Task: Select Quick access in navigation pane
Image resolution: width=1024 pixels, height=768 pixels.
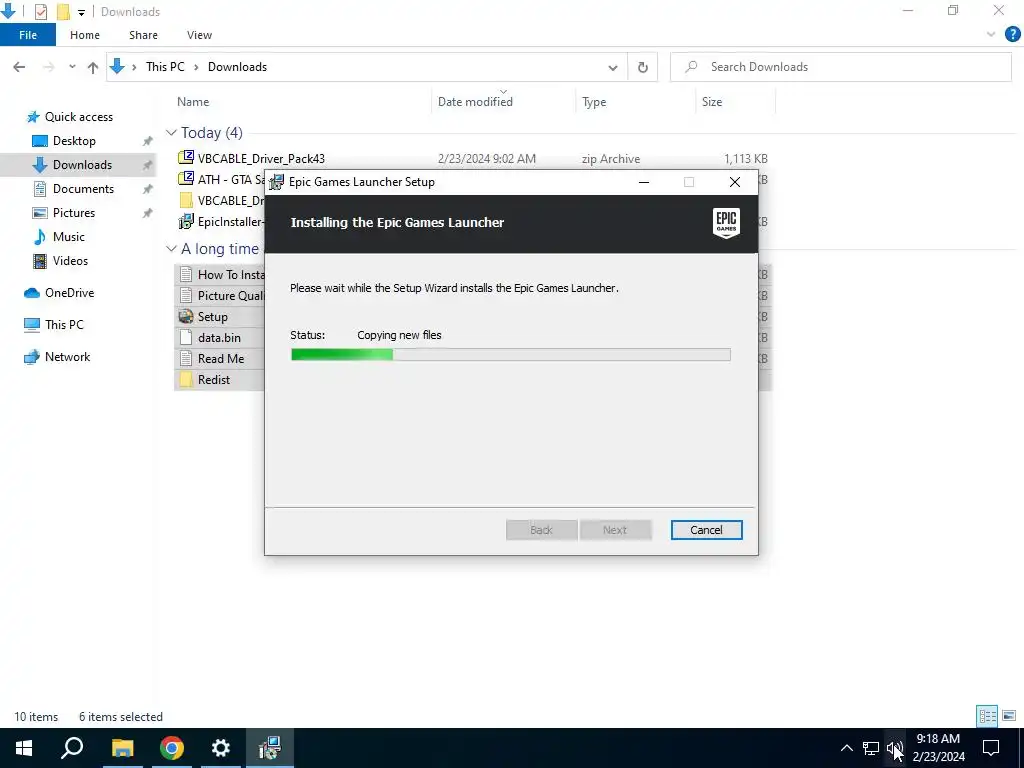Action: [78, 117]
